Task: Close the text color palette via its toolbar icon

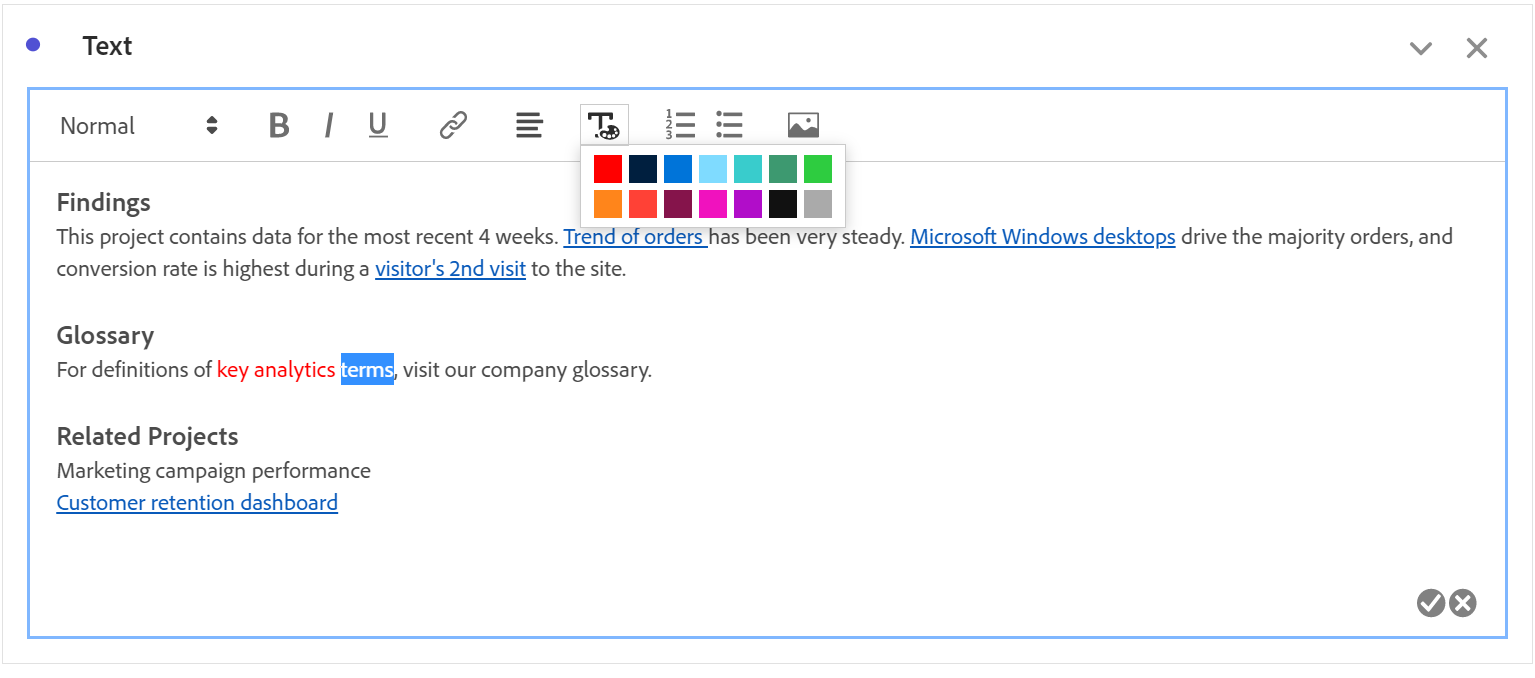Action: 604,126
